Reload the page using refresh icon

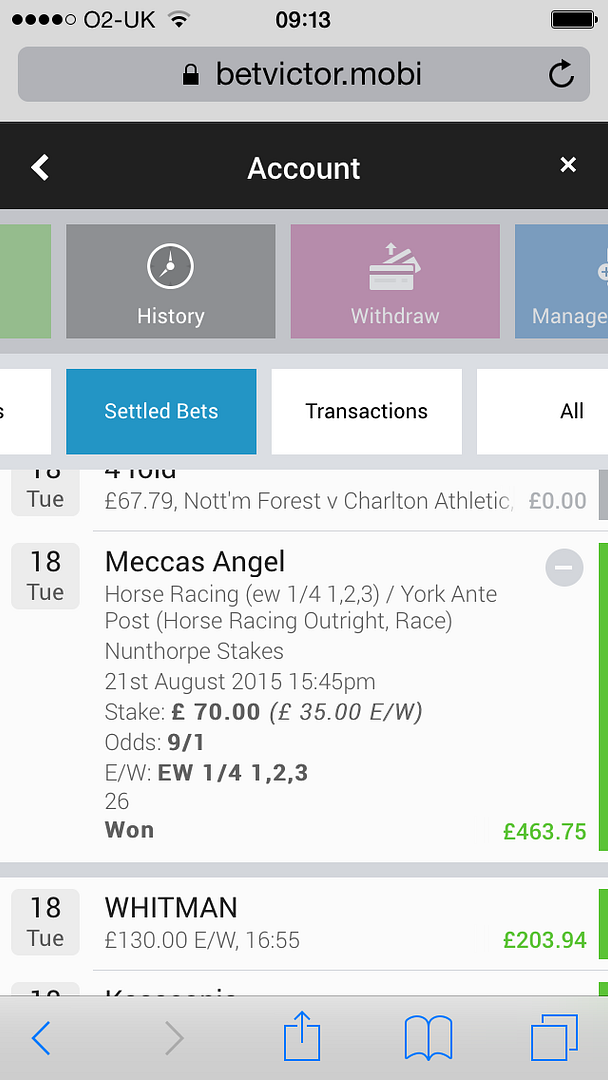click(561, 74)
